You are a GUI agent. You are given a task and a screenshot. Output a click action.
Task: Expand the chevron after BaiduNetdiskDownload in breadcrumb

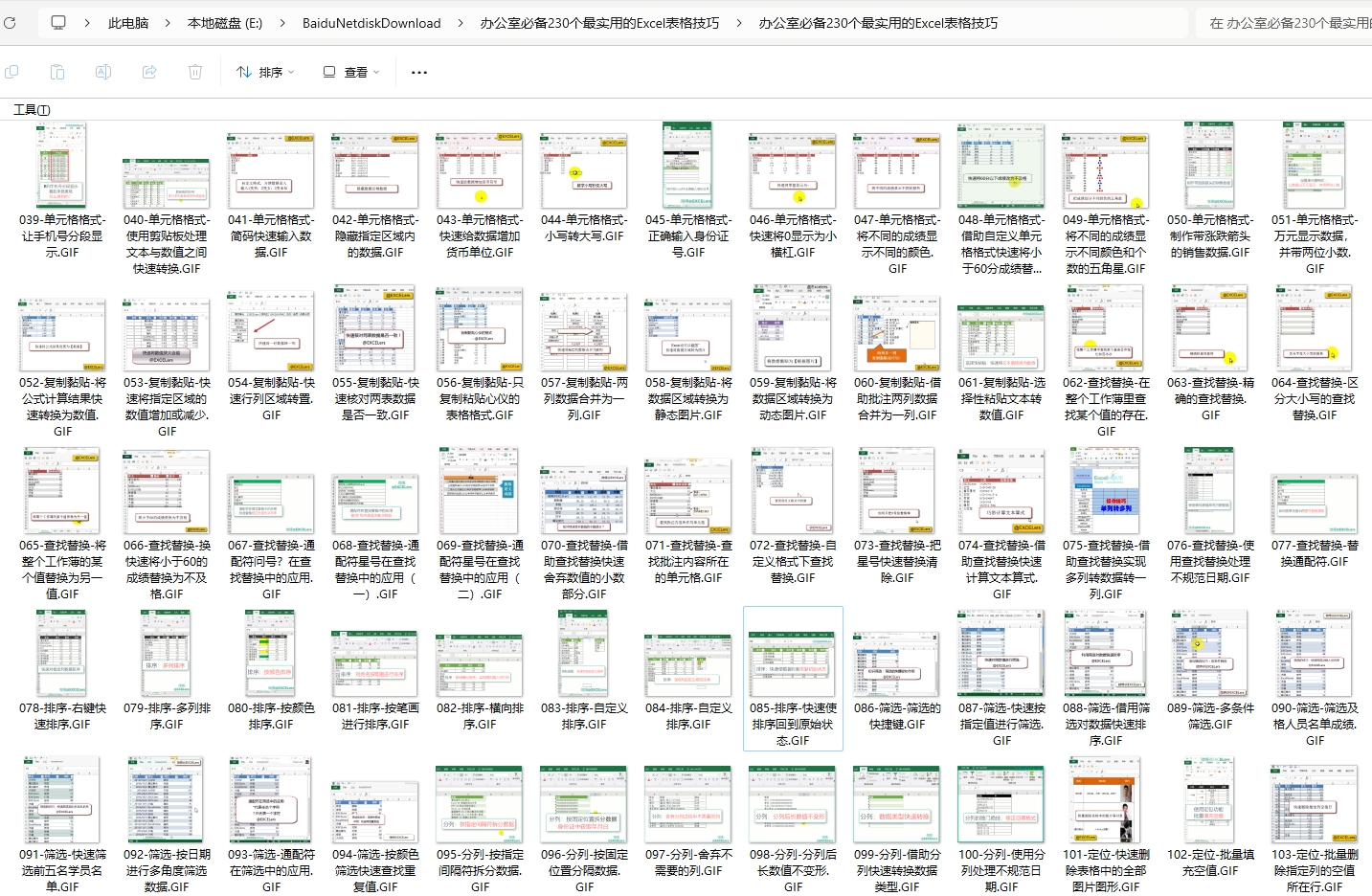461,23
